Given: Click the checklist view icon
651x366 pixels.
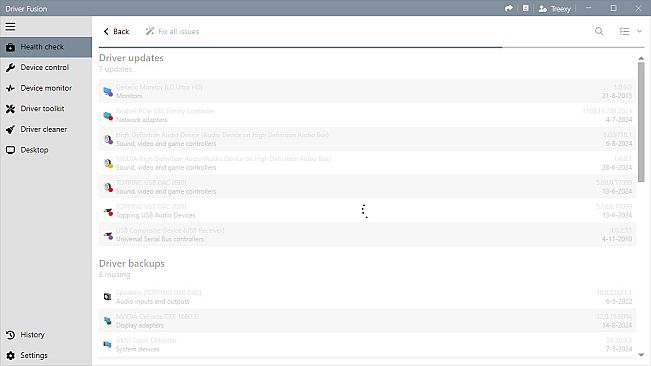Looking at the screenshot, I should 624,31.
